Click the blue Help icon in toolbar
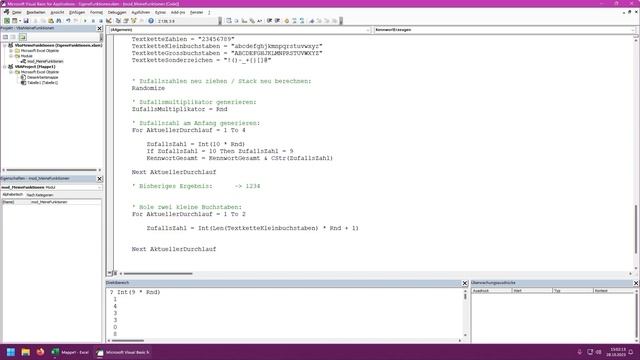Screen dimensions: 640x360 [x=151, y=21]
